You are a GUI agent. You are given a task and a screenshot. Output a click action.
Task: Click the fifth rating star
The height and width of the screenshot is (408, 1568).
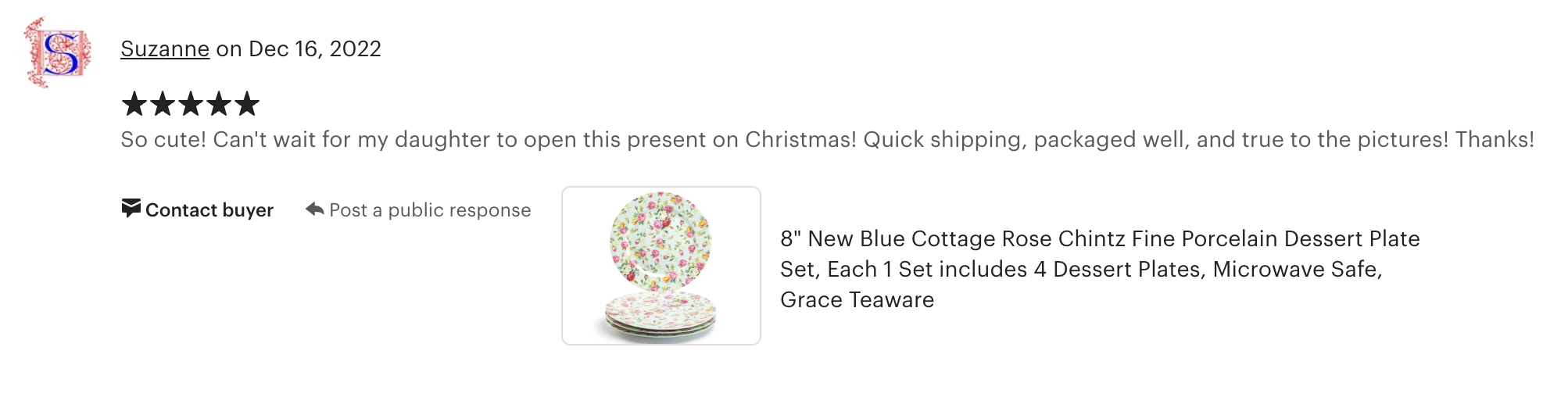click(x=247, y=103)
